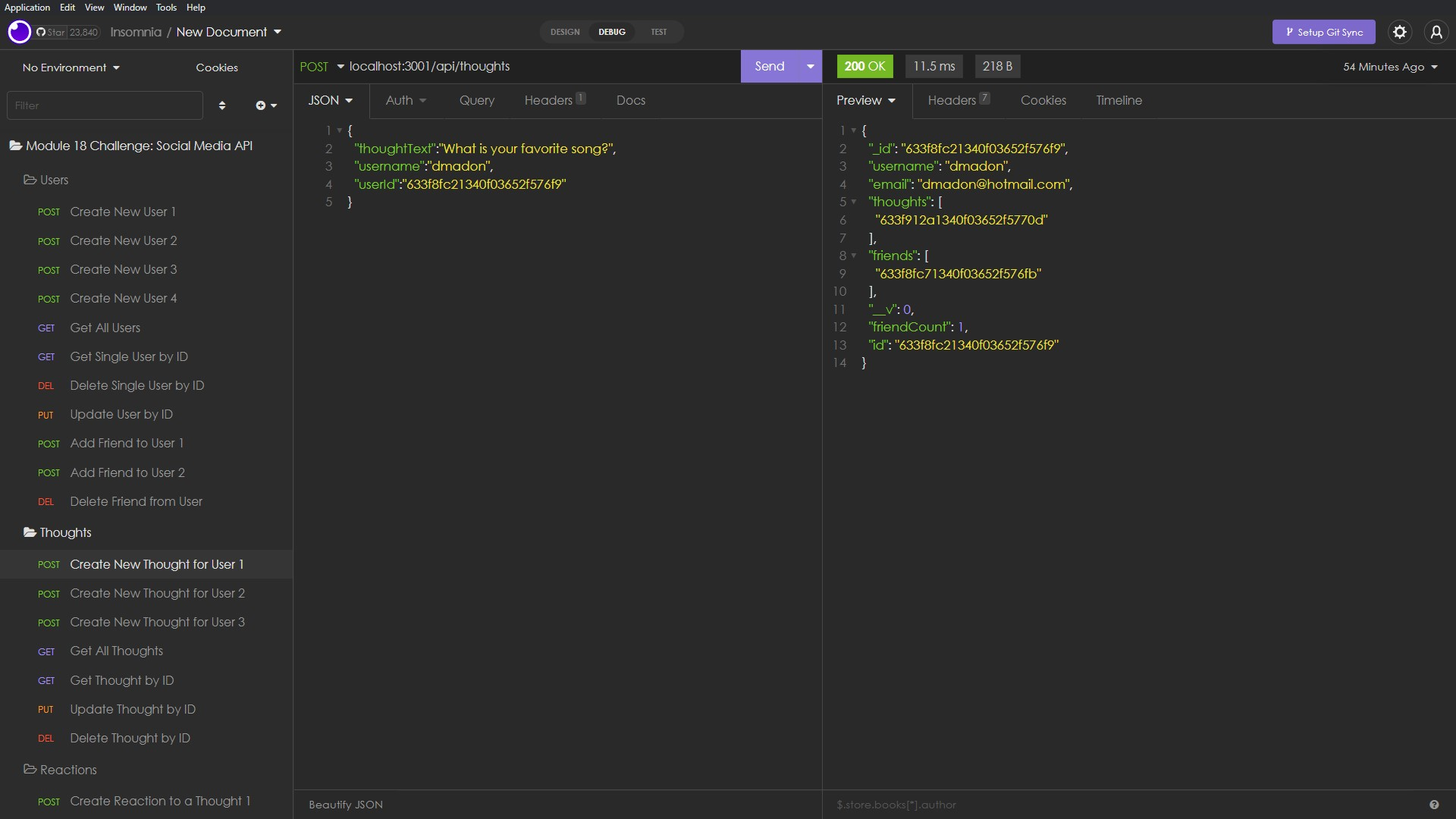Click the account avatar icon top right
This screenshot has height=819, width=1456.
[x=1436, y=32]
